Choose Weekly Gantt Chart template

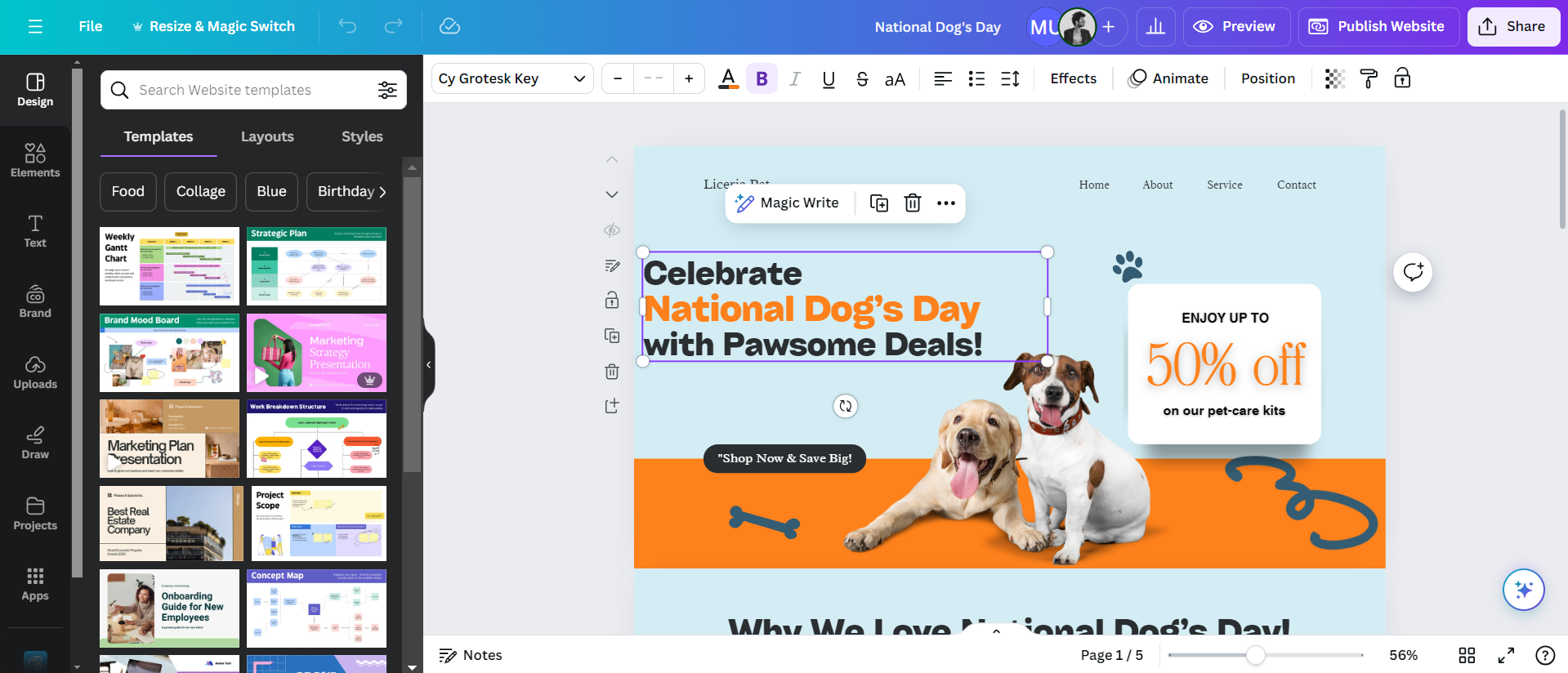pos(169,266)
